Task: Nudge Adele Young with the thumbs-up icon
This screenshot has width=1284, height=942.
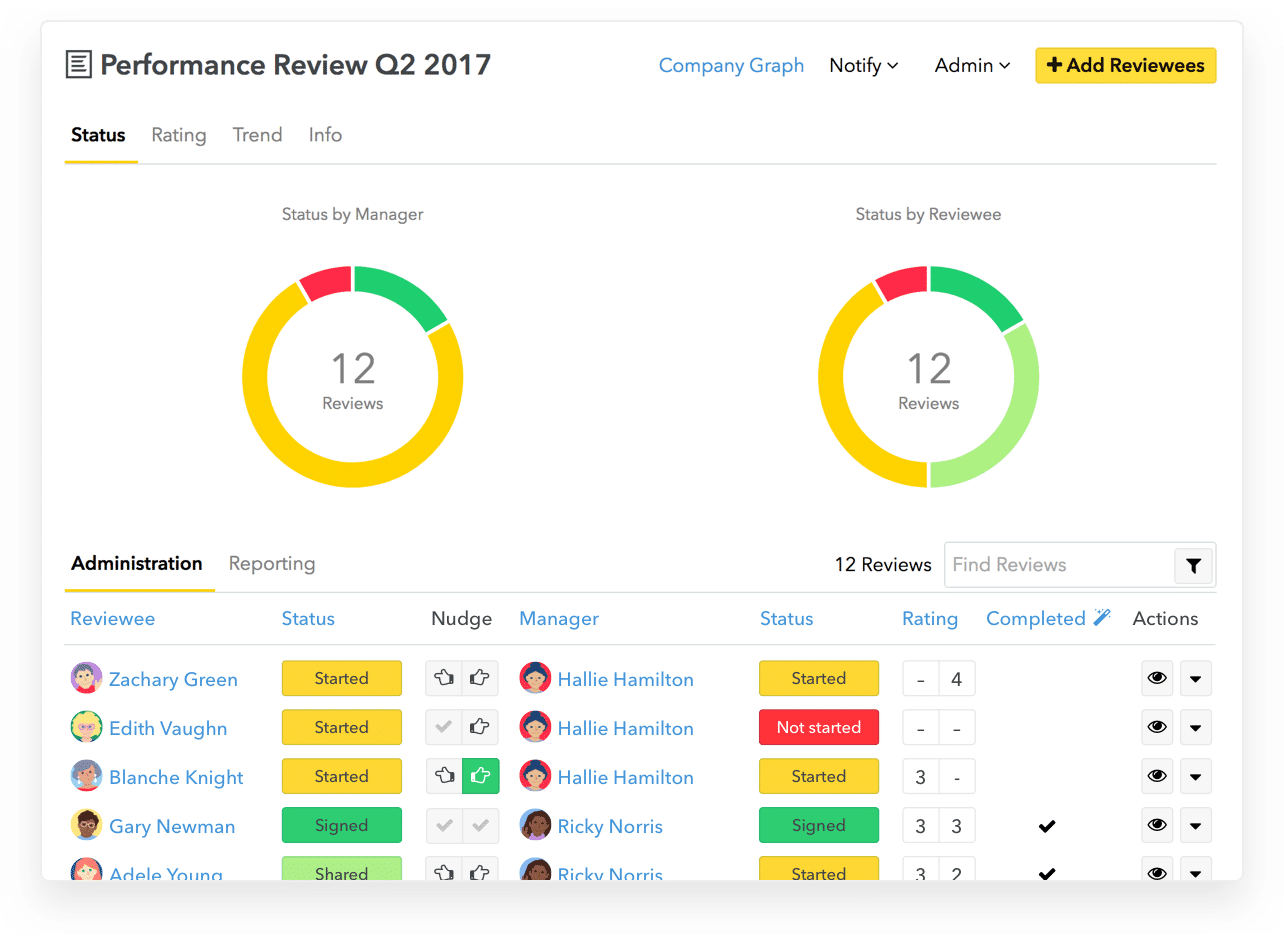Action: coord(478,871)
